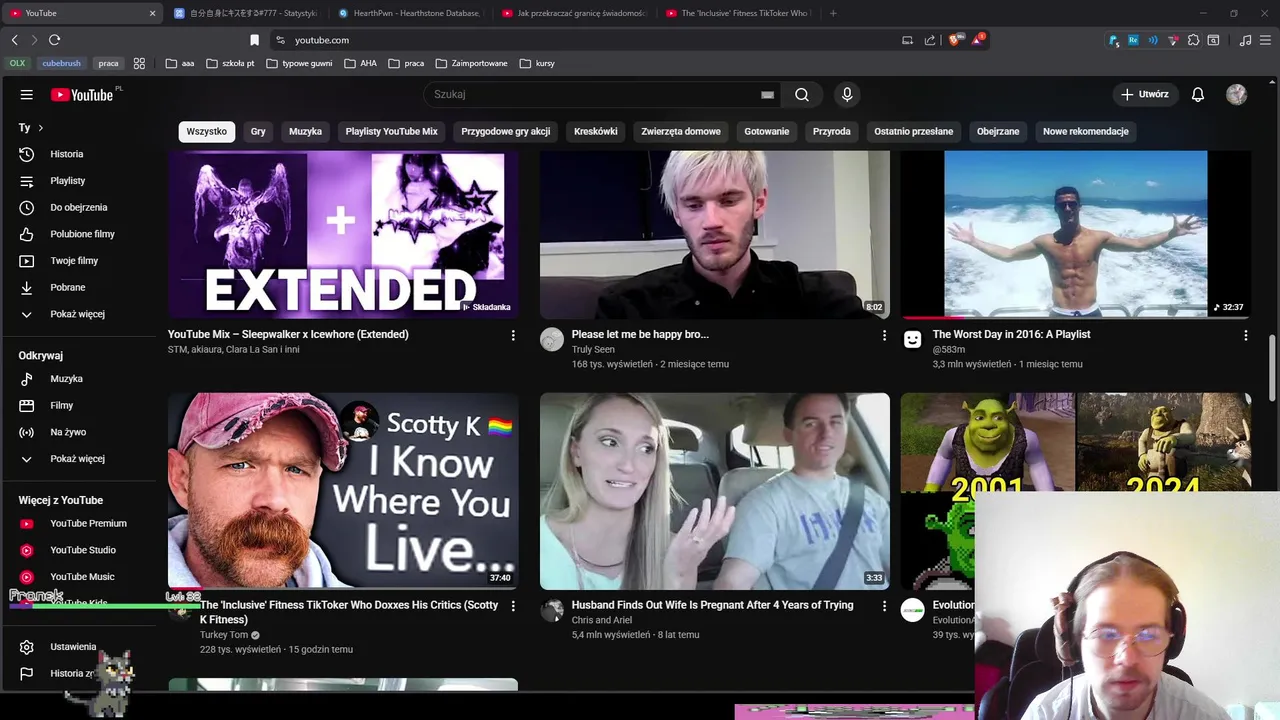Select the Wszystko filter chip
Screen dimensions: 1280x720
[206, 131]
